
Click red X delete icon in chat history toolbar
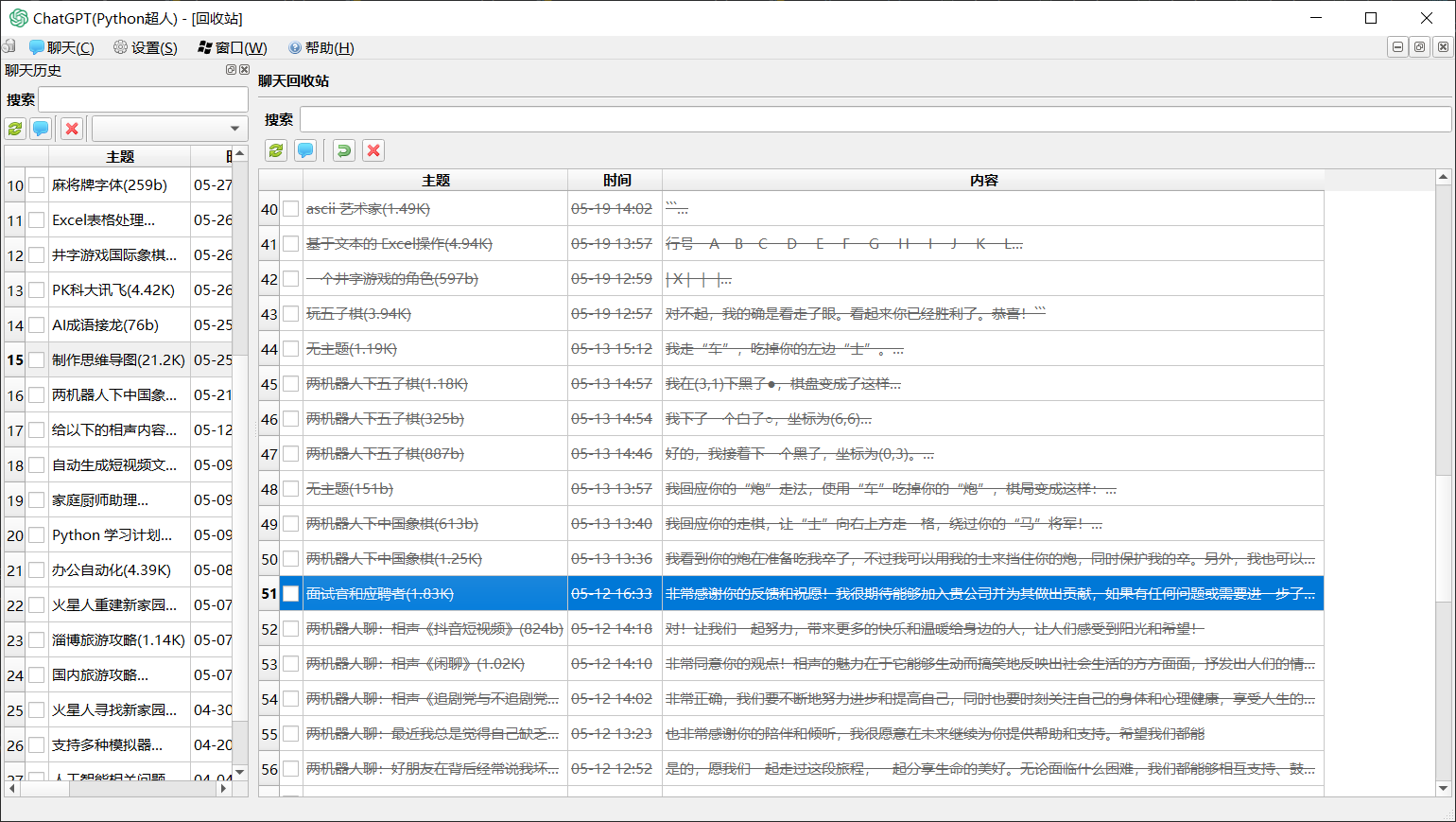[72, 129]
